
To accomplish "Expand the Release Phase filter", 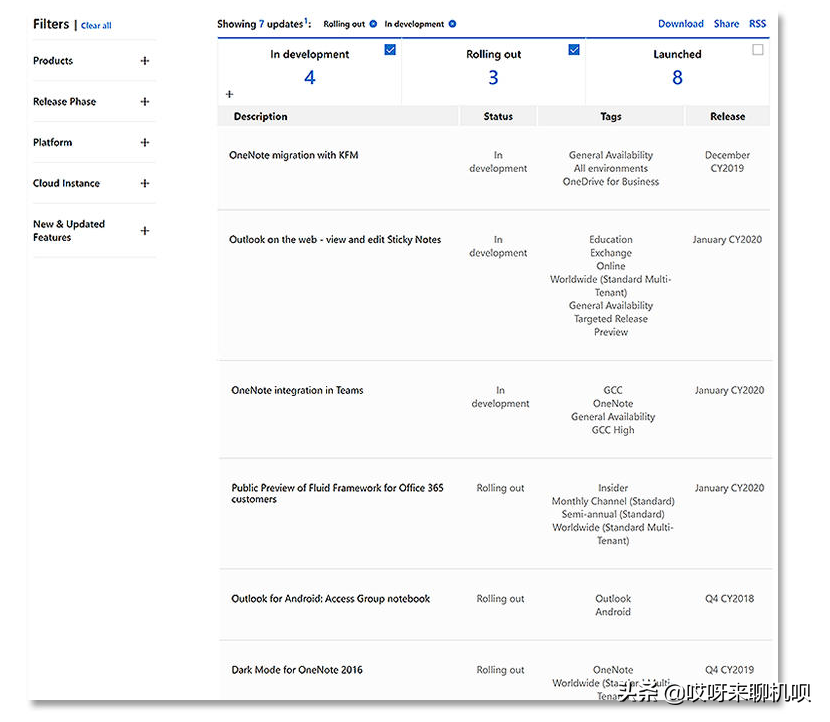I will (145, 102).
